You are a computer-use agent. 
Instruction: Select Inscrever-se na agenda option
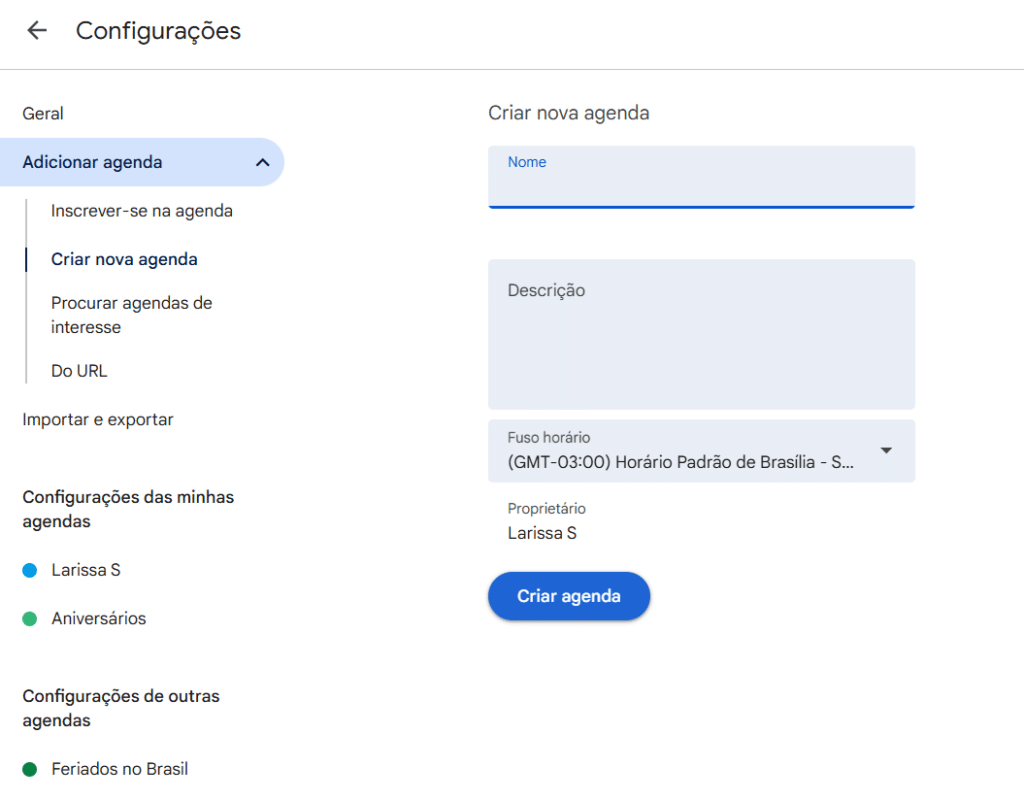point(141,211)
